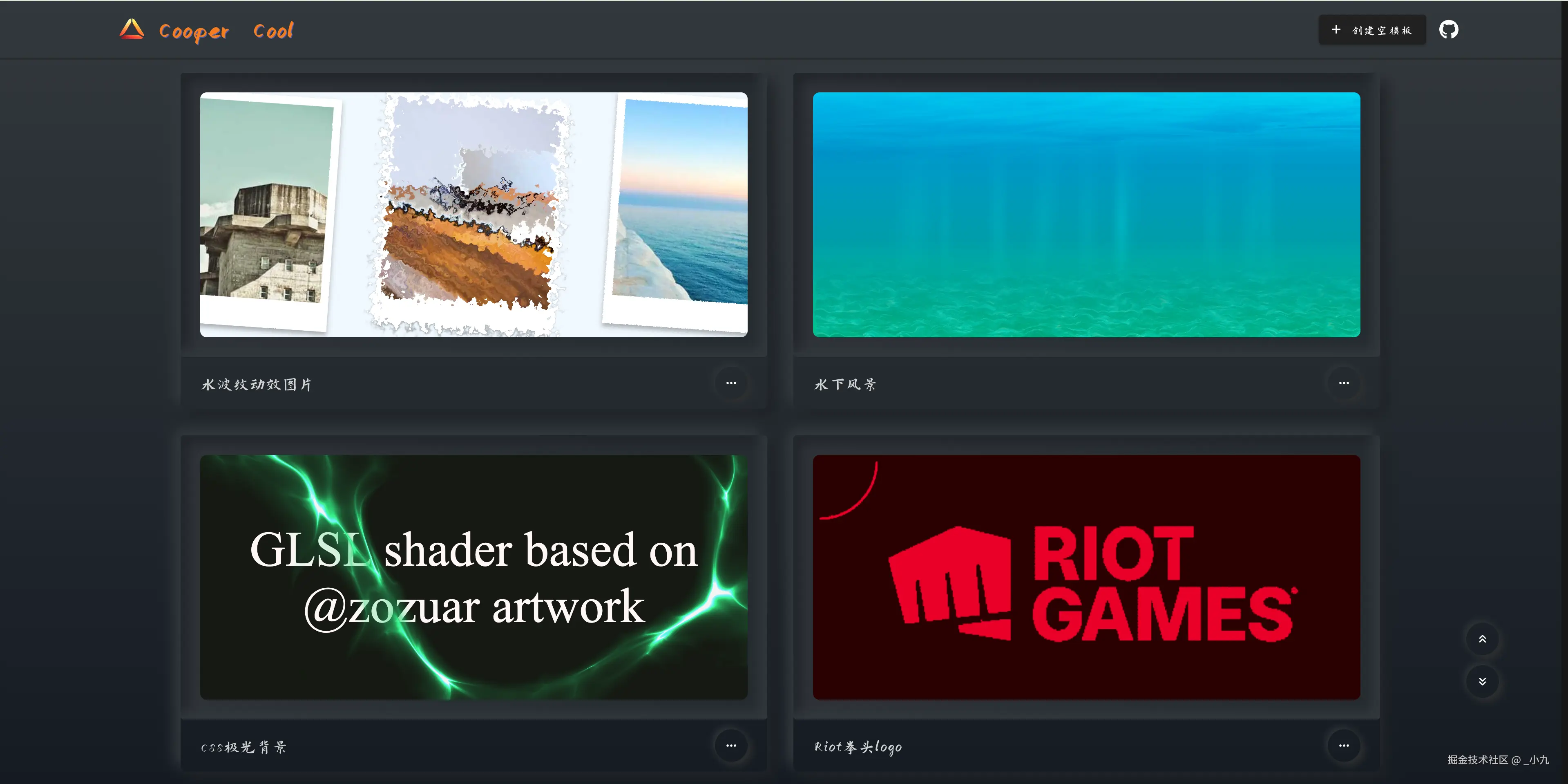
Task: Click the scroll-to-bottom chevron icon
Action: coord(1483,682)
